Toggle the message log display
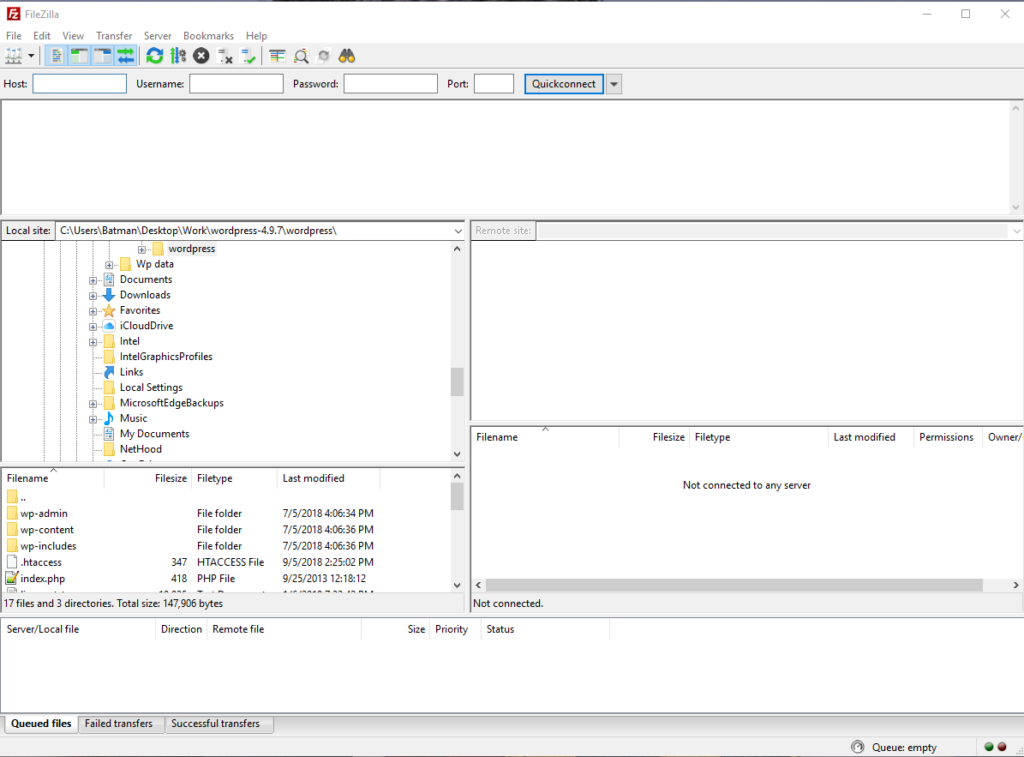Image resolution: width=1024 pixels, height=757 pixels. click(56, 56)
